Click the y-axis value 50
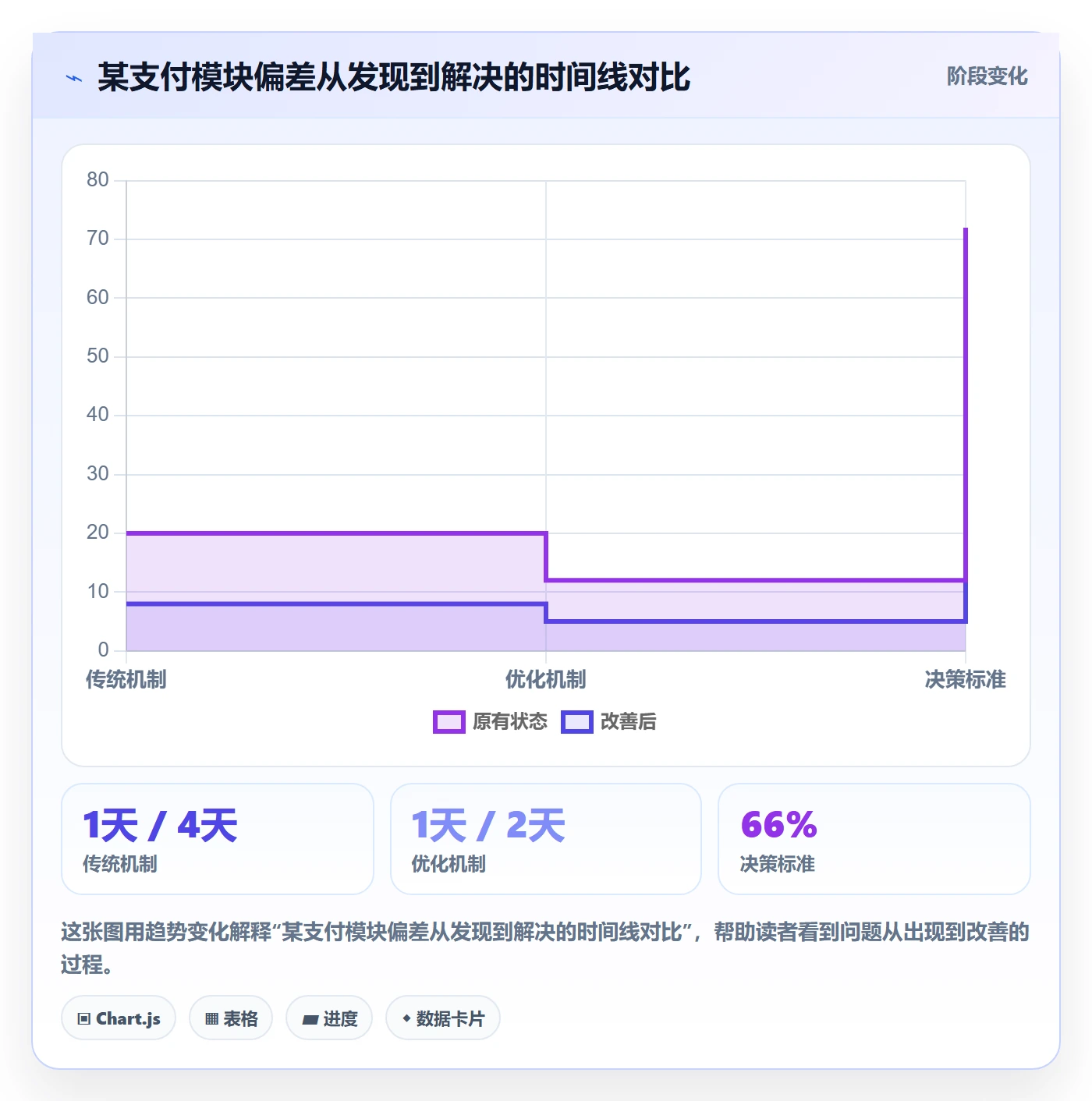 (x=97, y=356)
